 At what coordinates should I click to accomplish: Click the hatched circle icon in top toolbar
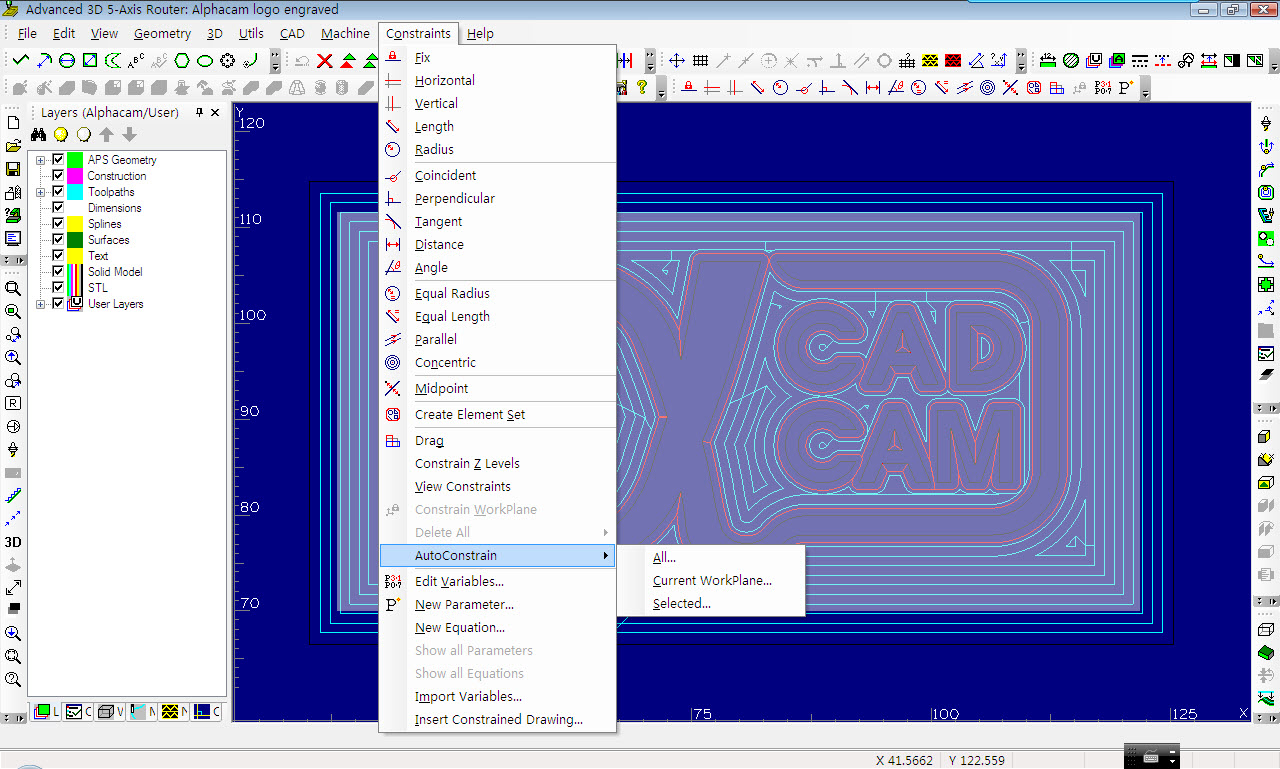pyautogui.click(x=1071, y=61)
